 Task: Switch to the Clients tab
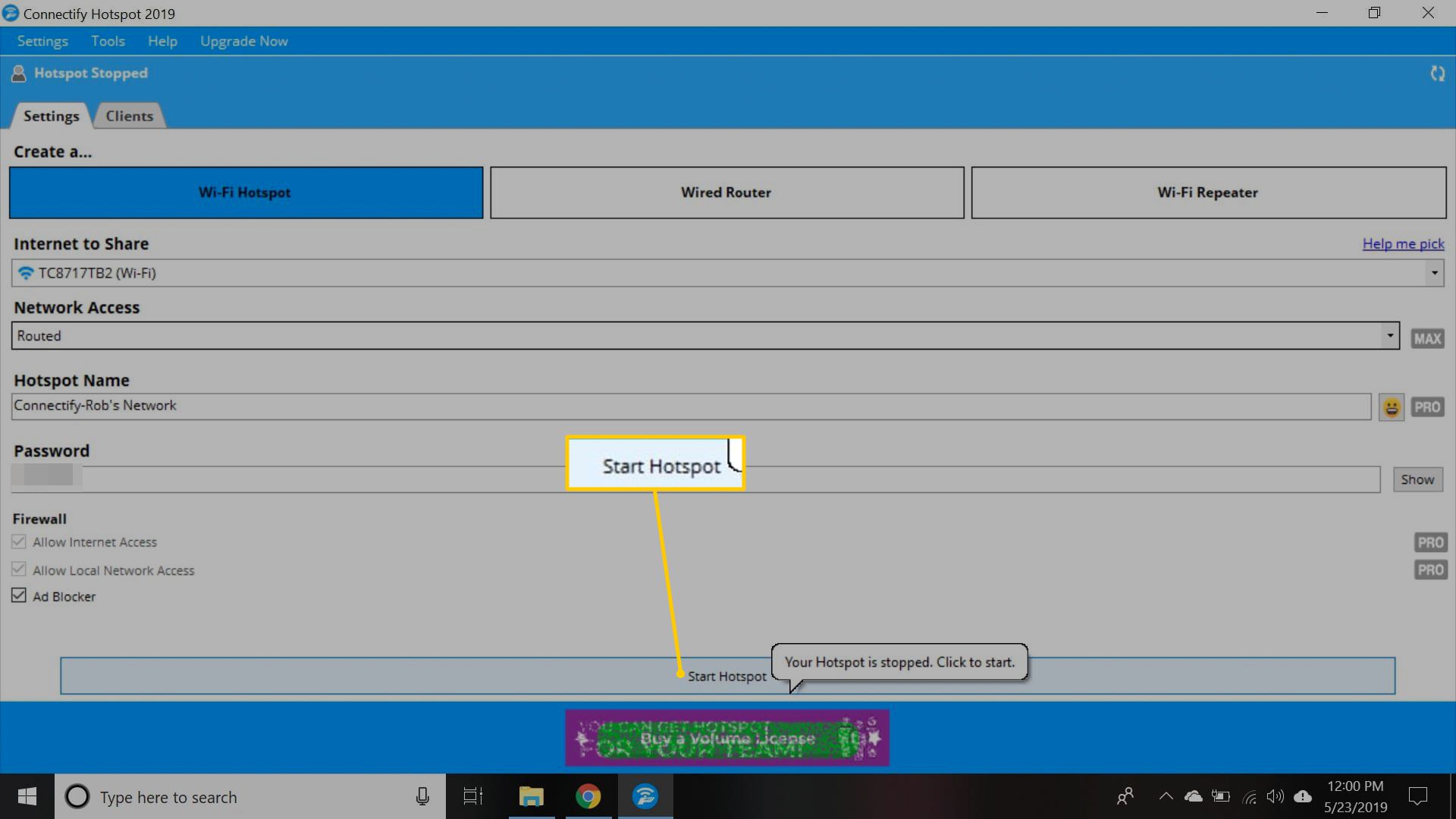[129, 116]
